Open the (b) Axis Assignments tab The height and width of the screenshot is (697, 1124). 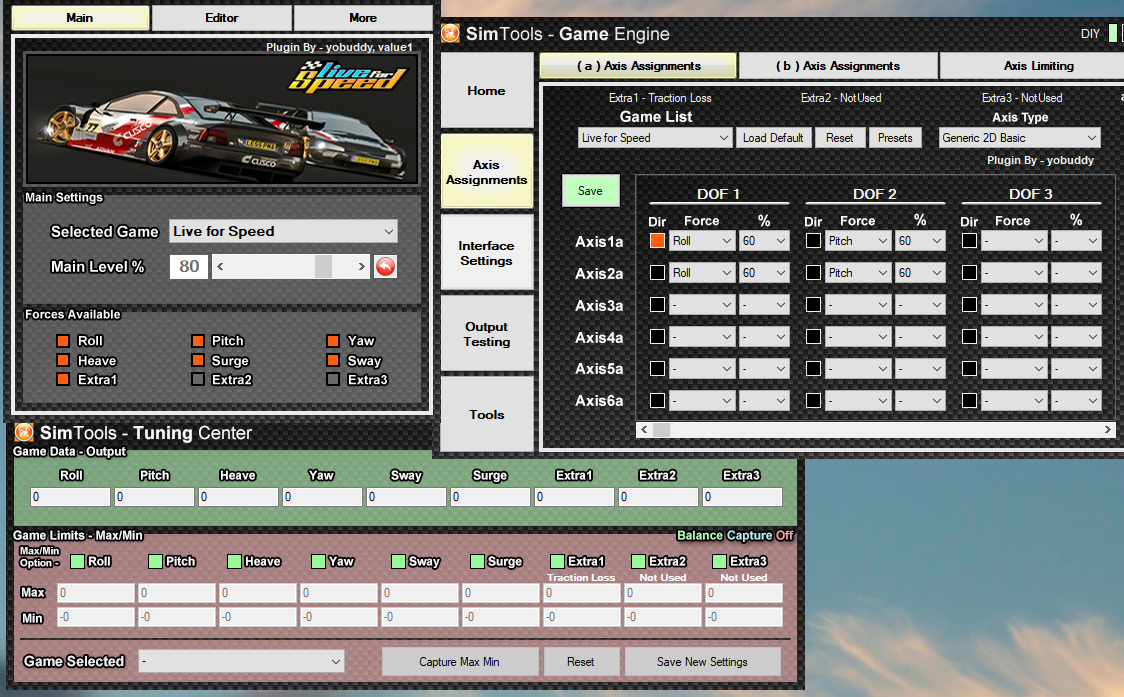pyautogui.click(x=838, y=65)
